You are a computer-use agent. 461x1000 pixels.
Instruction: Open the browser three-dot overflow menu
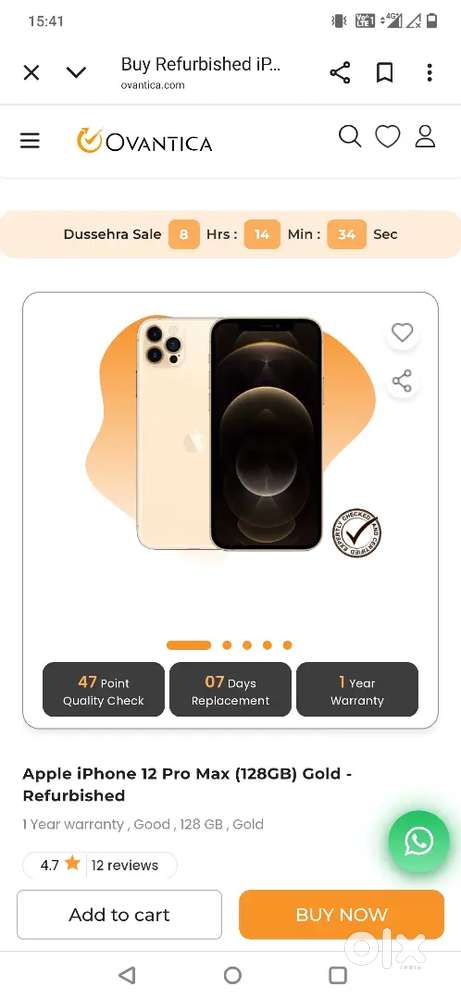point(430,73)
